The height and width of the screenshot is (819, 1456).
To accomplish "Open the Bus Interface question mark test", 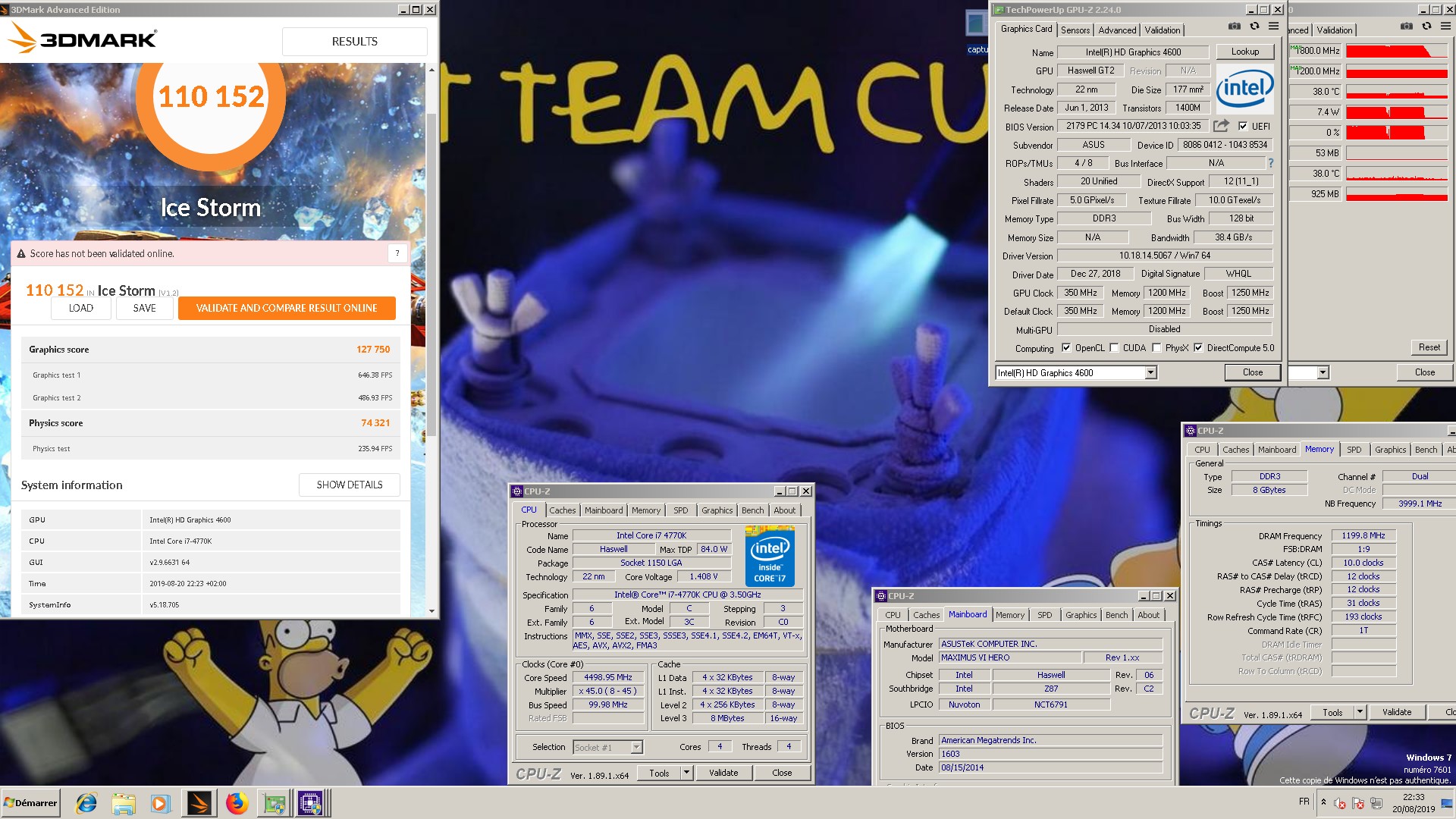I will pos(1271,163).
